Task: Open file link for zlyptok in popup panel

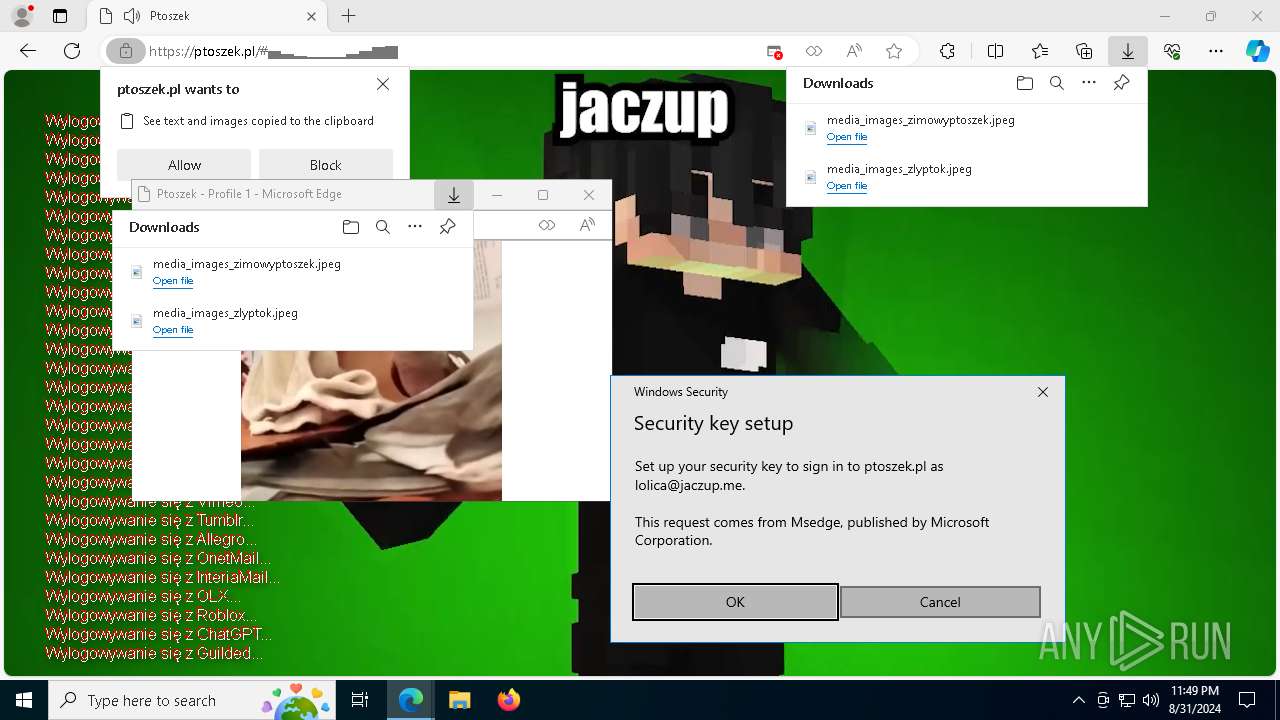Action: 173,330
